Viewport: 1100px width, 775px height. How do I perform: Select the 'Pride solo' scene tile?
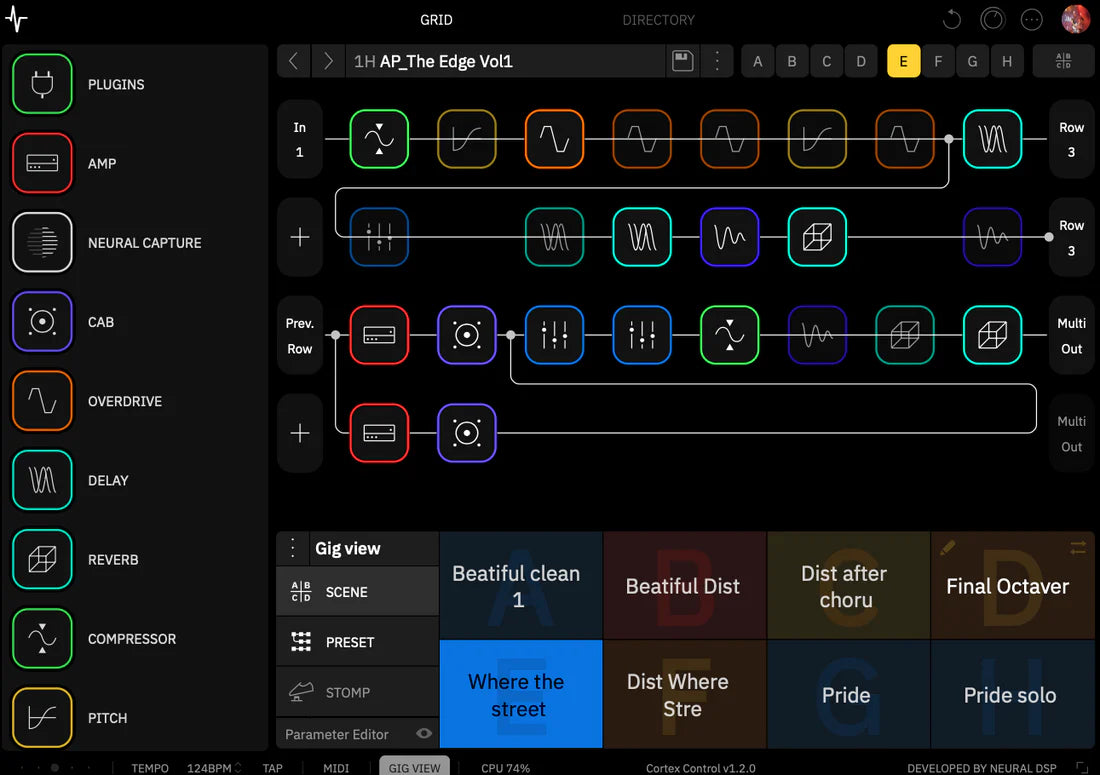[1013, 695]
